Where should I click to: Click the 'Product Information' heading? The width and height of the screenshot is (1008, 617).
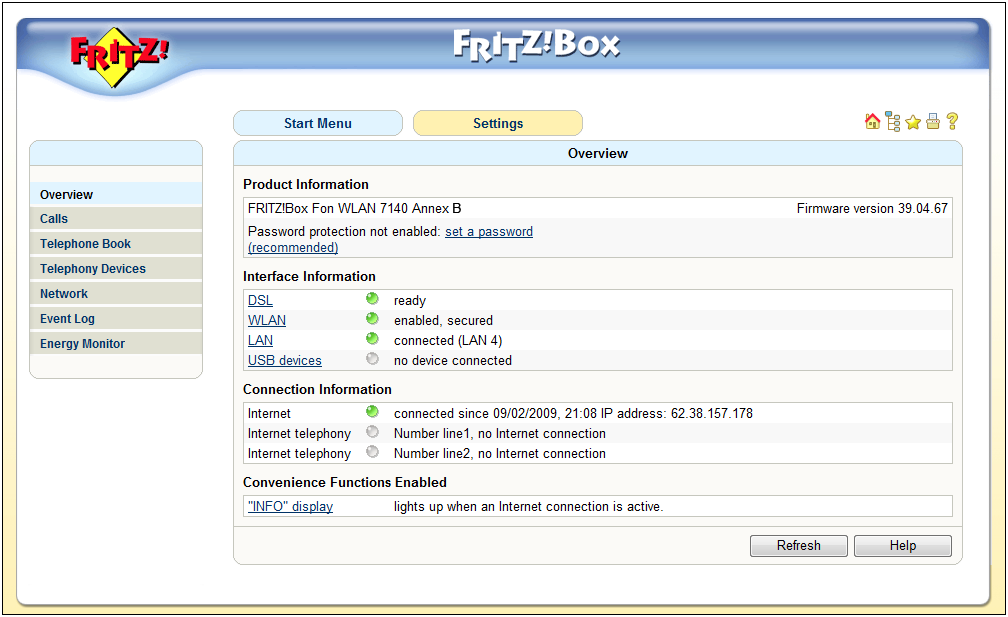[x=306, y=184]
